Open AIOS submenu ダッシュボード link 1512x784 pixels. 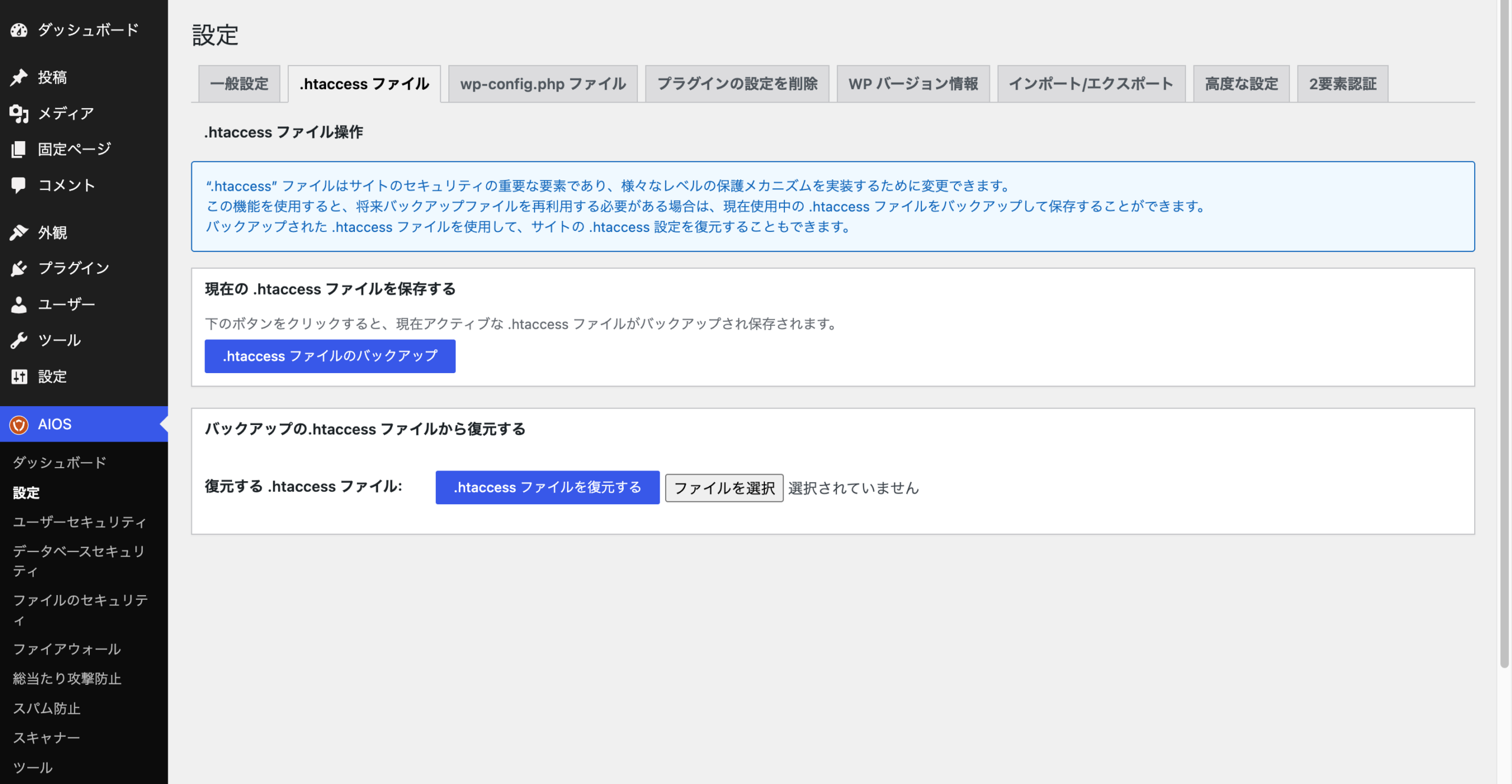click(60, 462)
